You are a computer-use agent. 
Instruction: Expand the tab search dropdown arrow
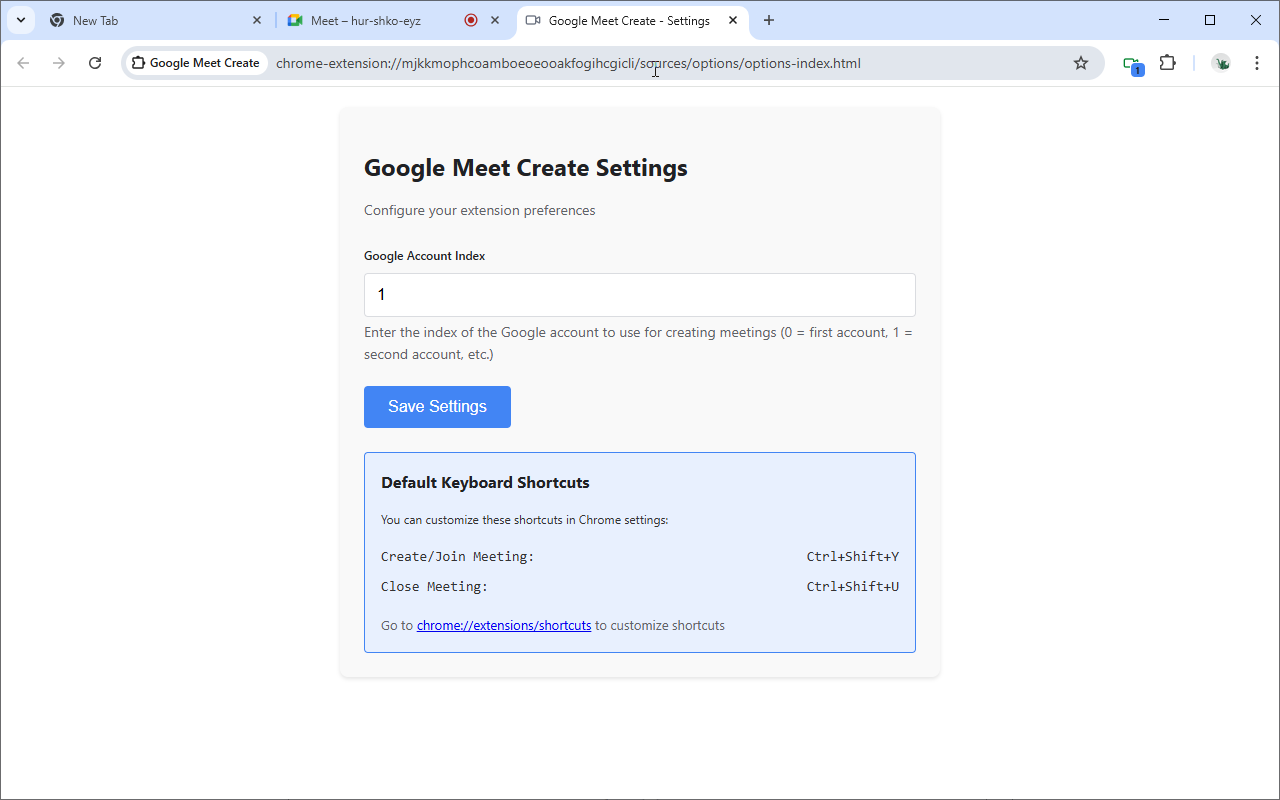20,20
